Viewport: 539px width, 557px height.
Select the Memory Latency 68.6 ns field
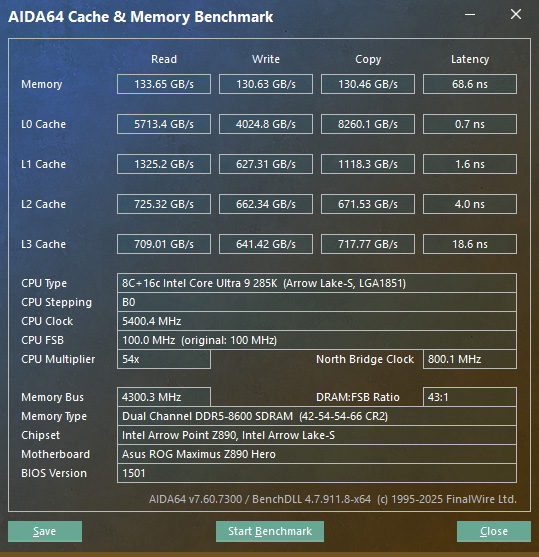tap(470, 84)
